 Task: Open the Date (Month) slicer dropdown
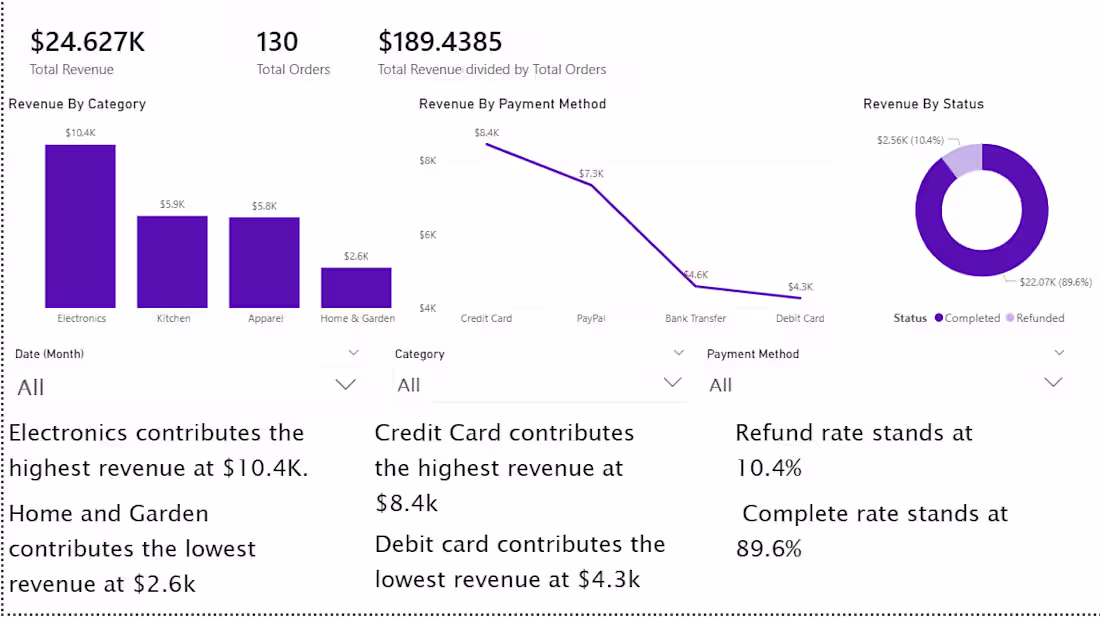(x=345, y=383)
